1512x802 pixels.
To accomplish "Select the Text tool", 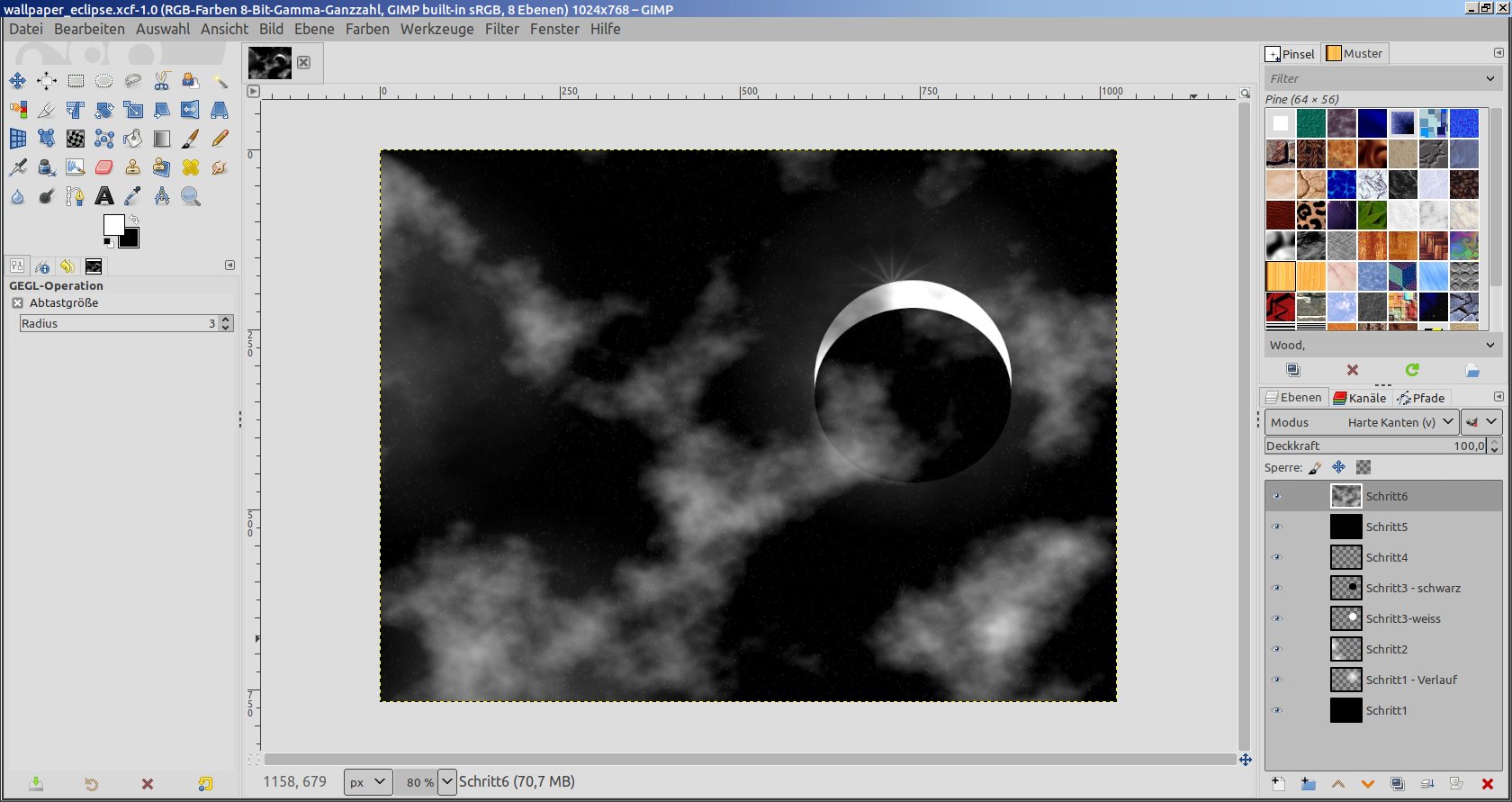I will (104, 196).
